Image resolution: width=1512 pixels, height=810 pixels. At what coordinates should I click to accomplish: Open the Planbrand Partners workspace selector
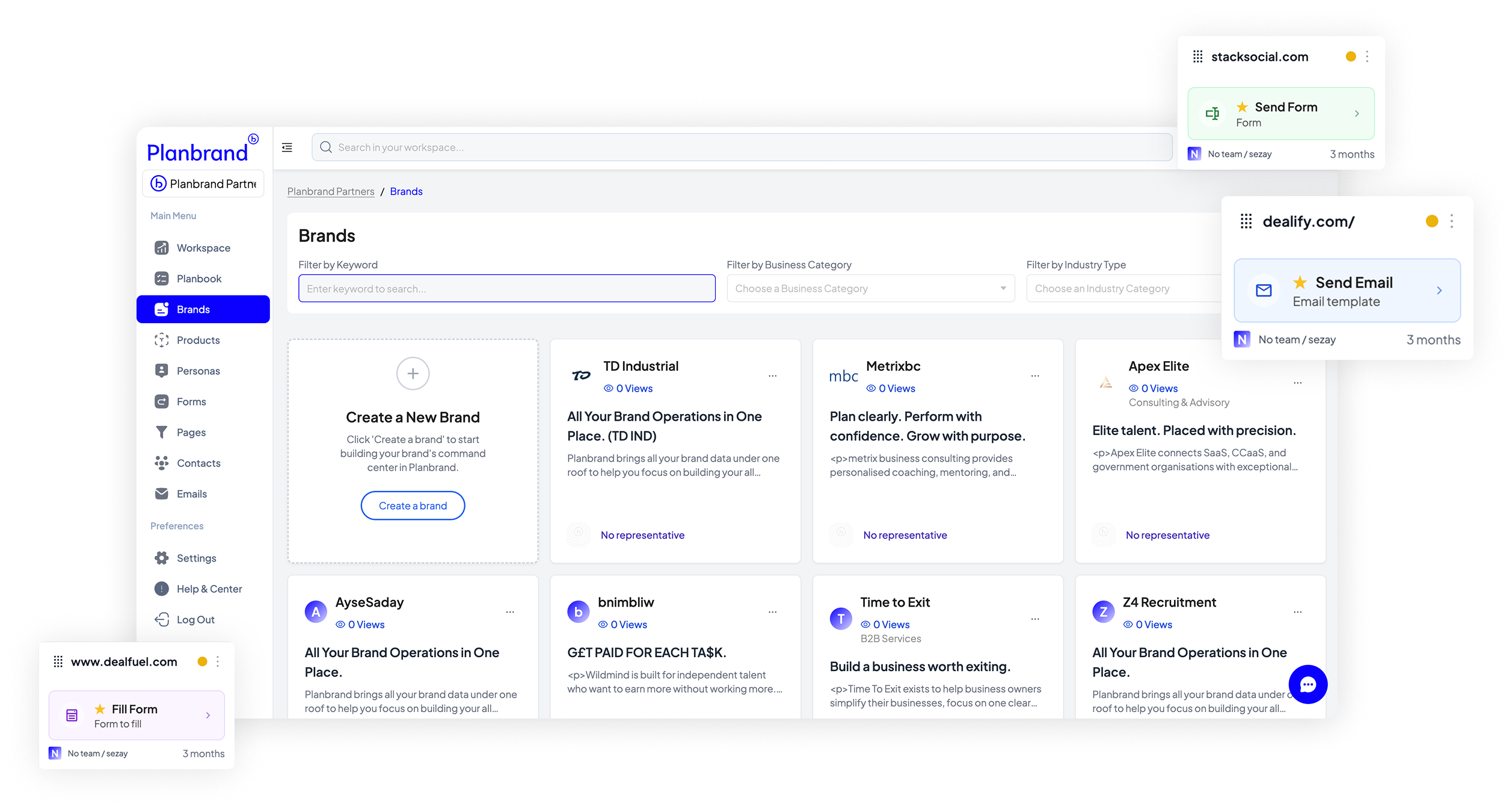[x=203, y=184]
